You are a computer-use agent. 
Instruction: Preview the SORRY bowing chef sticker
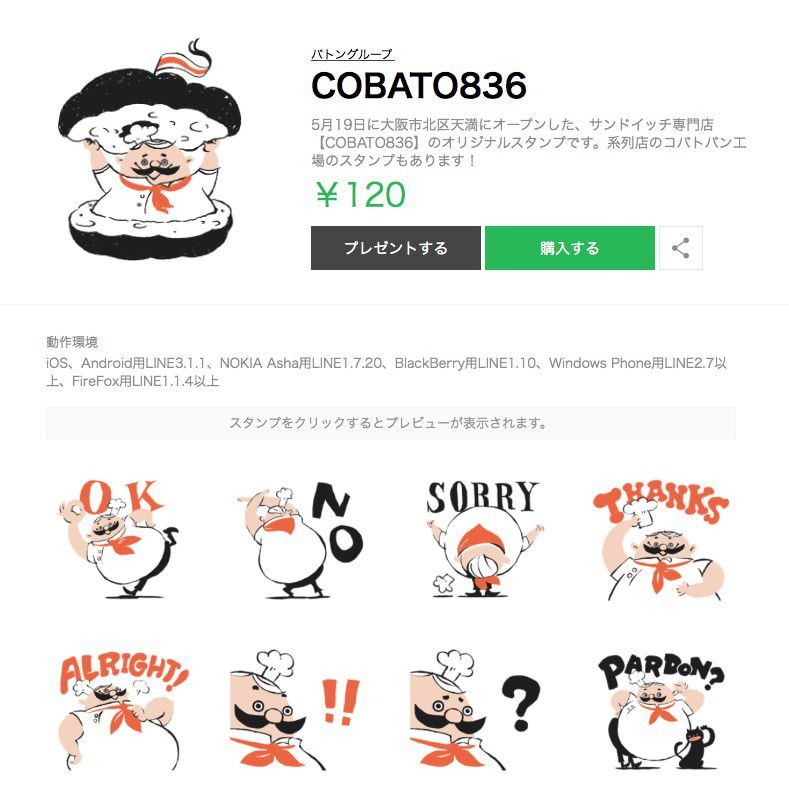click(x=484, y=539)
